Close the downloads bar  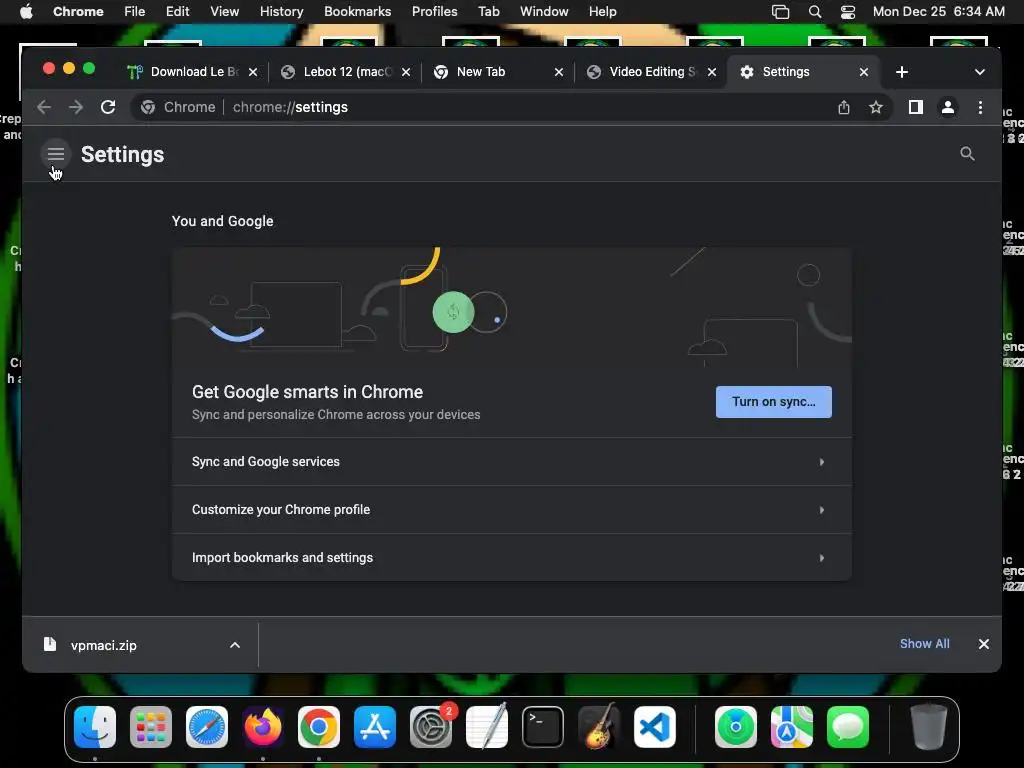pyautogui.click(x=984, y=644)
